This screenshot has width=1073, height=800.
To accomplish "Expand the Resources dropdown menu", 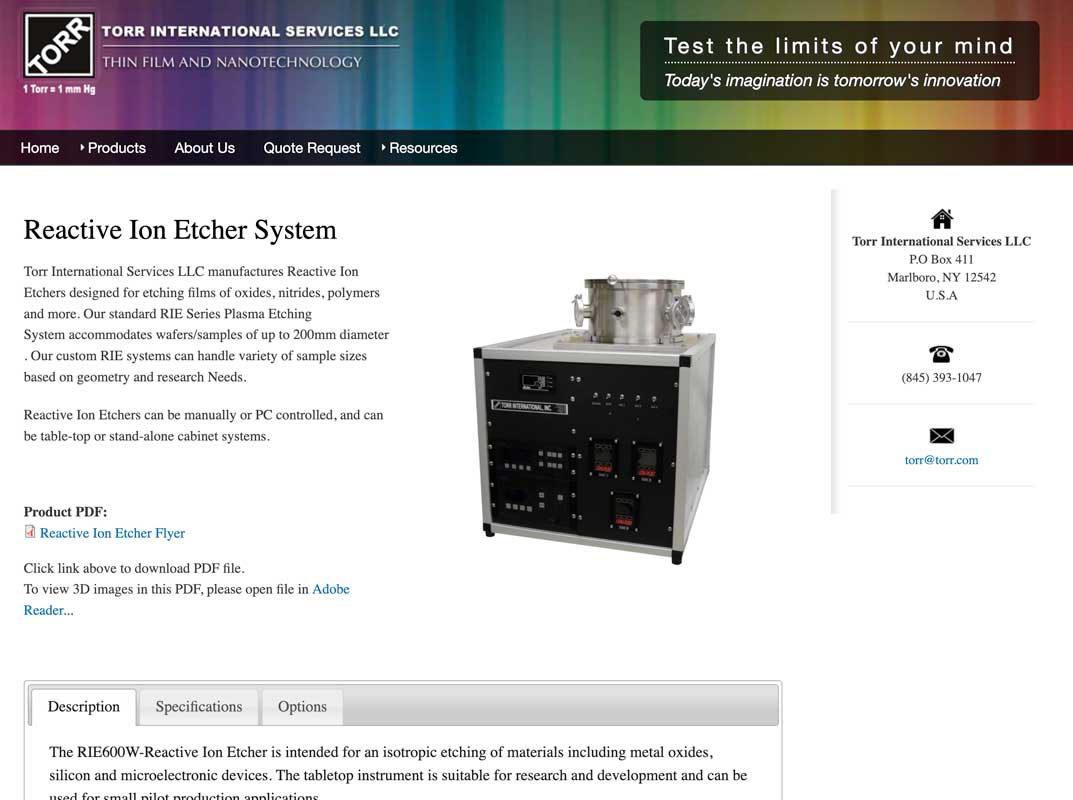I will point(424,147).
